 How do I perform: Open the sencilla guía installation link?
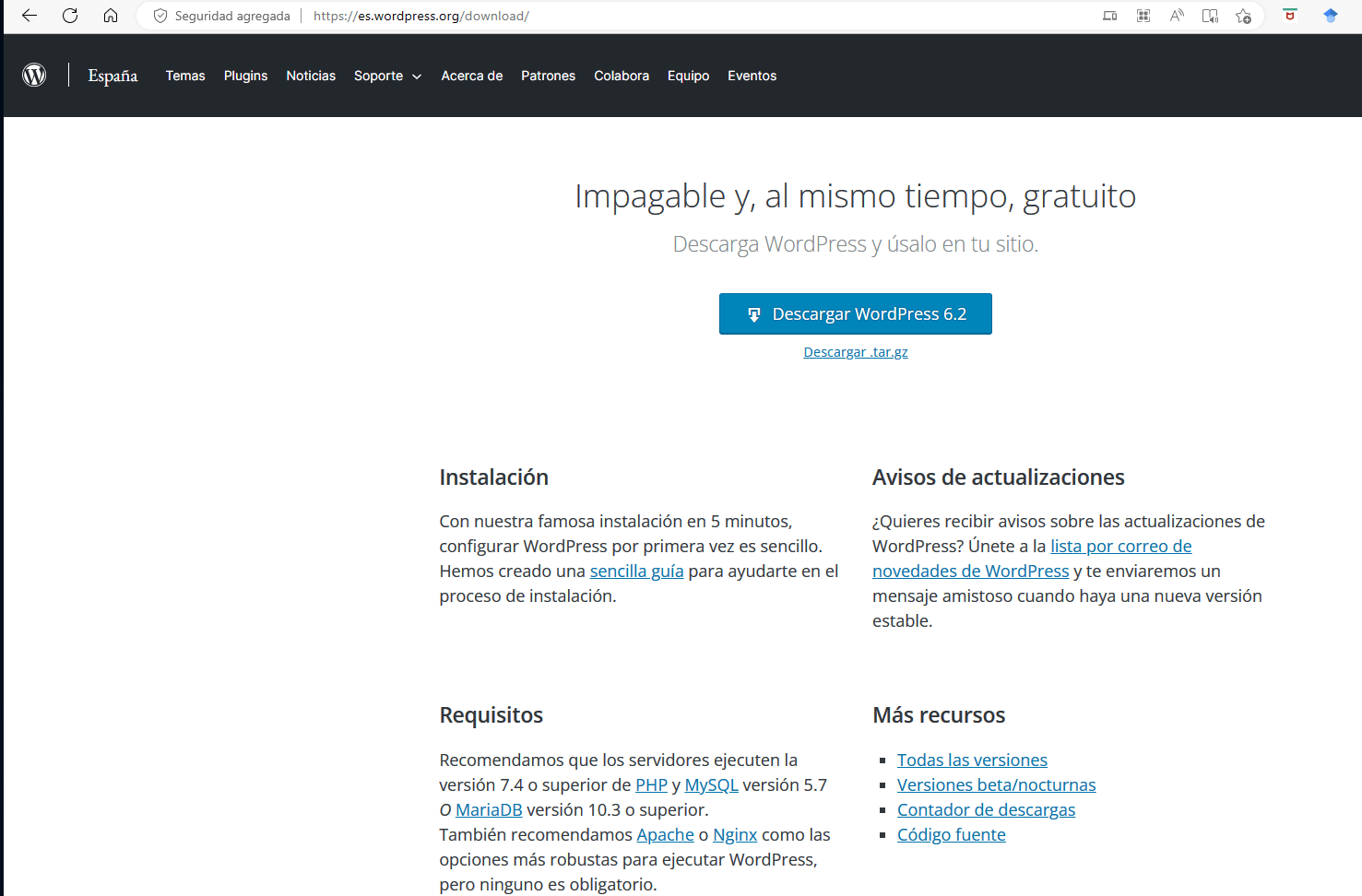point(636,571)
